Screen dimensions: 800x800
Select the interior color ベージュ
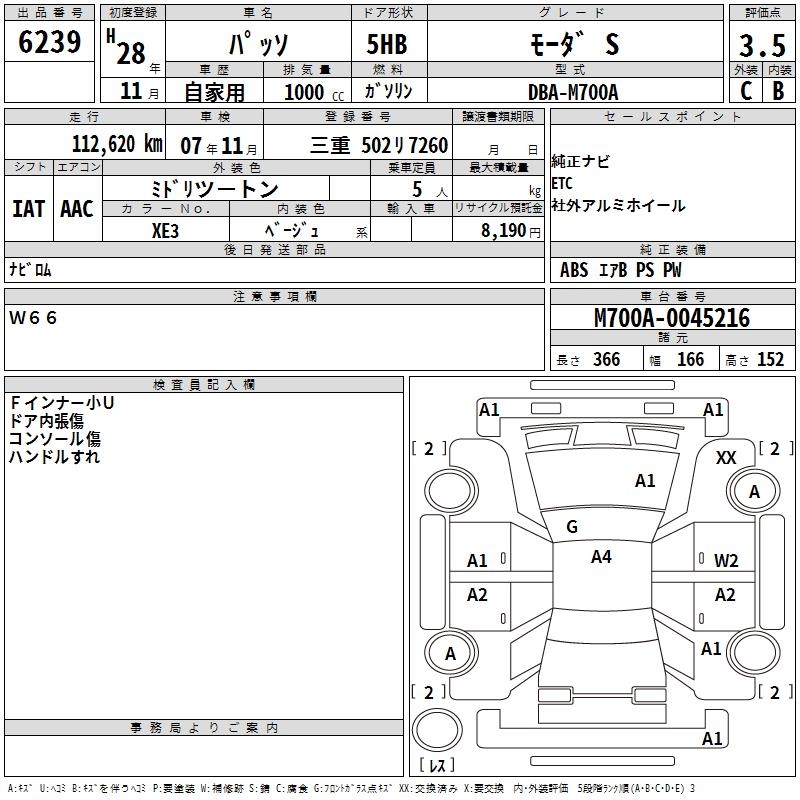[292, 231]
